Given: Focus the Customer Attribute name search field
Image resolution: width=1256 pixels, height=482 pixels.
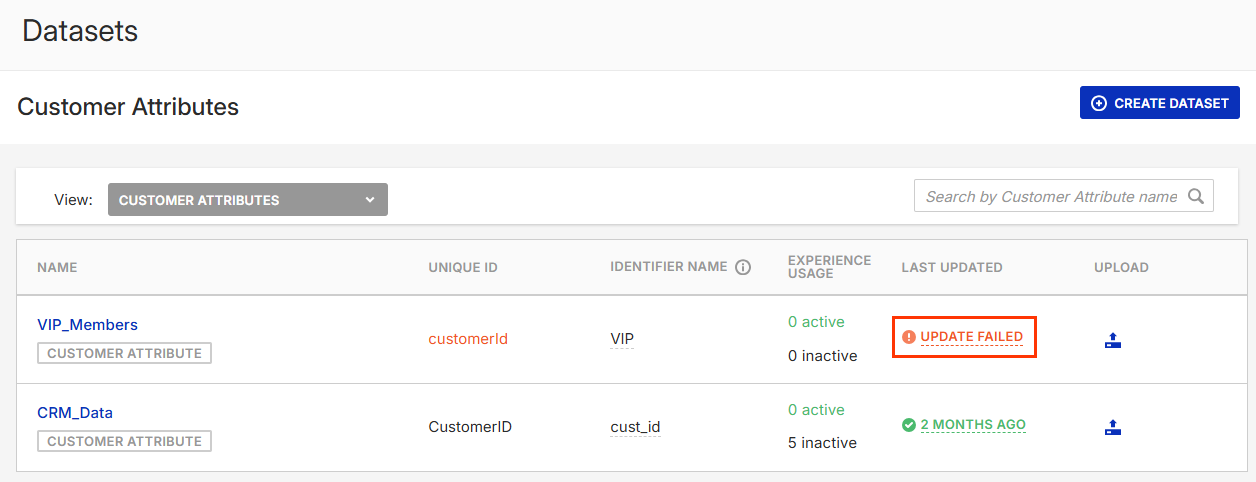Looking at the screenshot, I should 1050,197.
